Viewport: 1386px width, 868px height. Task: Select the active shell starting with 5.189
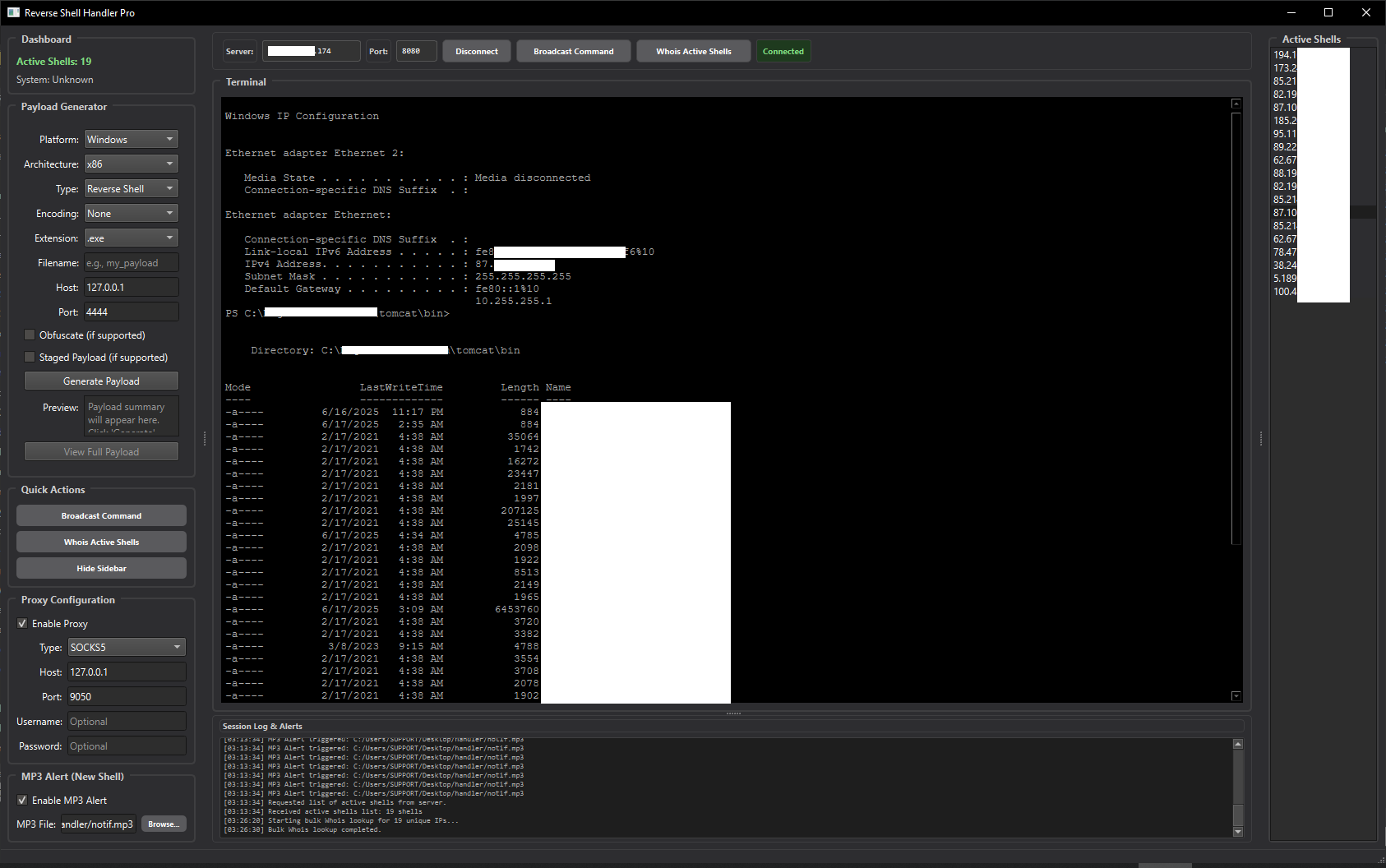[1322, 279]
